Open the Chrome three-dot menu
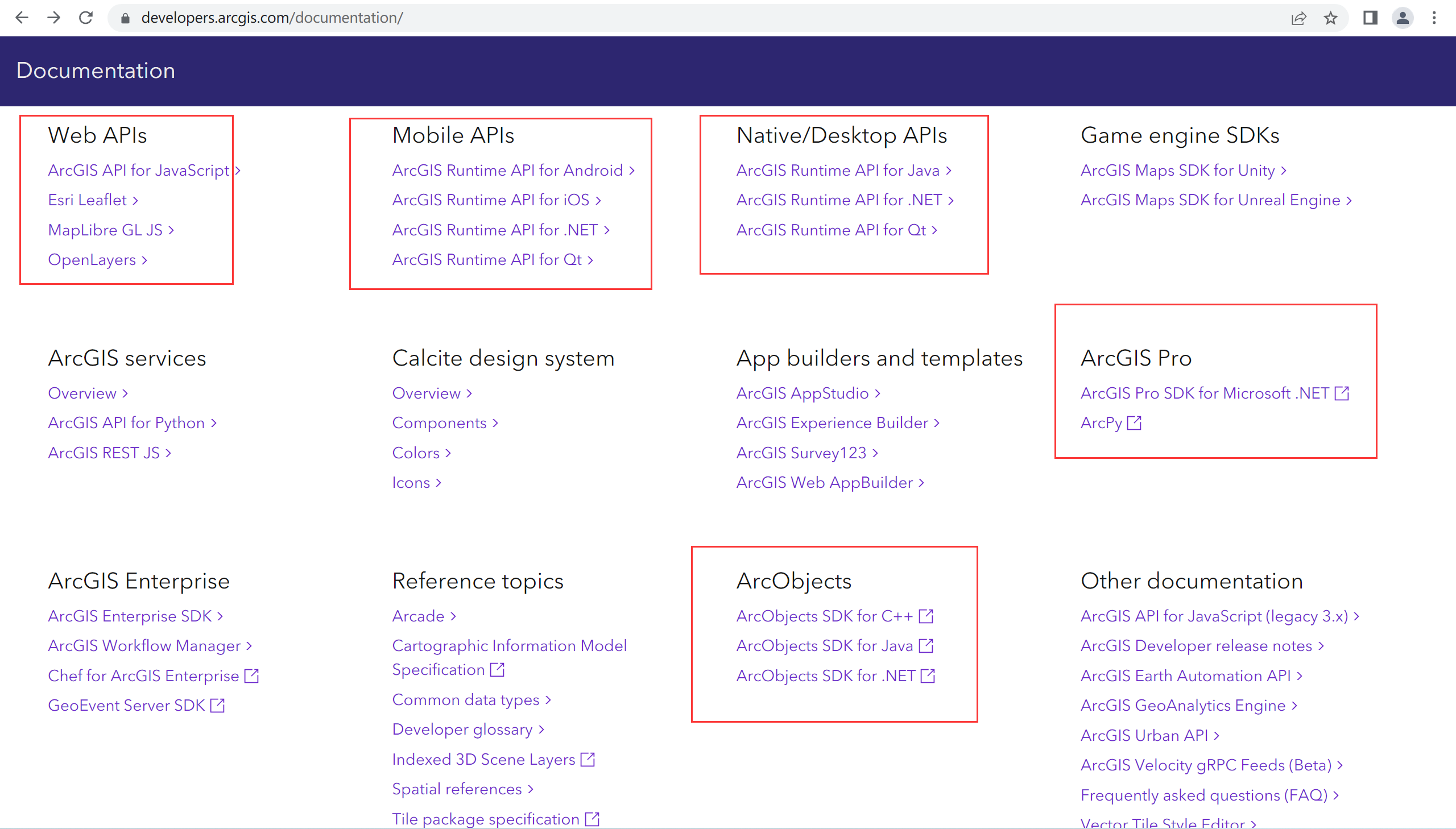 click(x=1434, y=18)
